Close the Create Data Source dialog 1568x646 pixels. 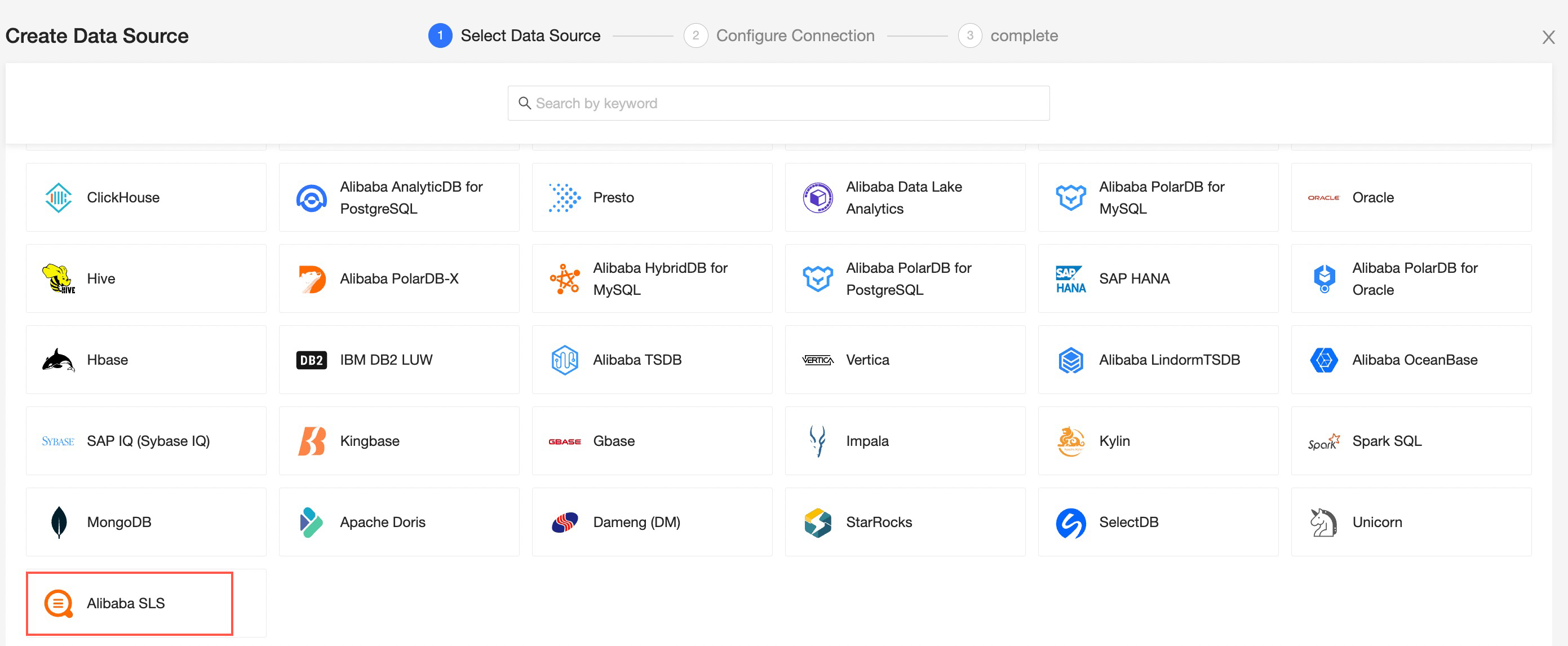(x=1548, y=37)
